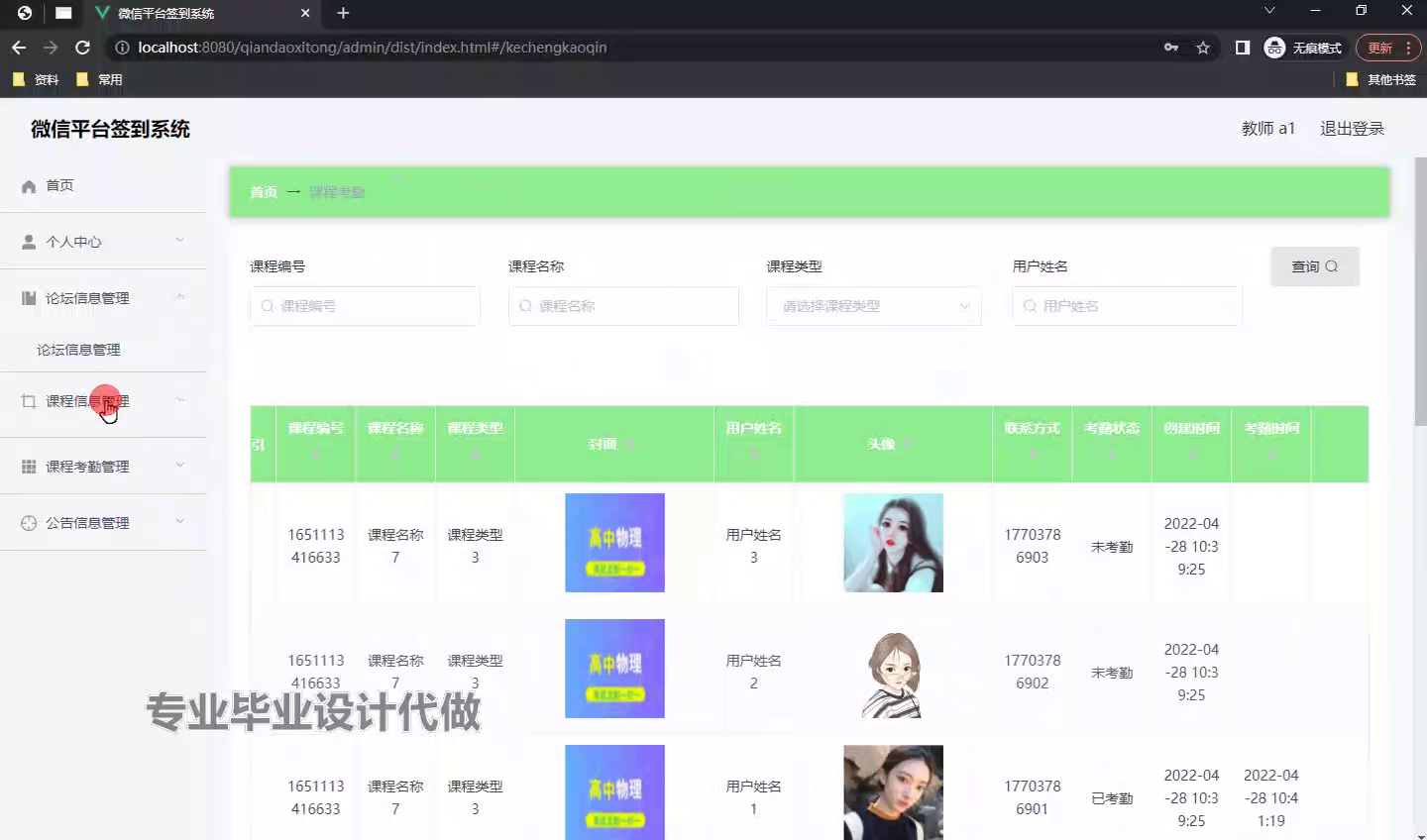Click the search icon inside 课程名称 field

(526, 306)
